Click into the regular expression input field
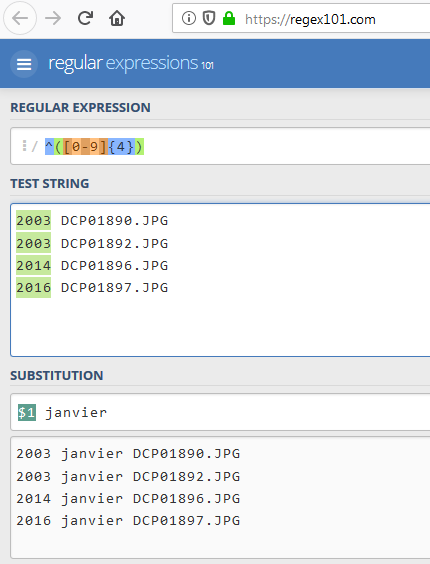430x564 pixels. point(220,146)
